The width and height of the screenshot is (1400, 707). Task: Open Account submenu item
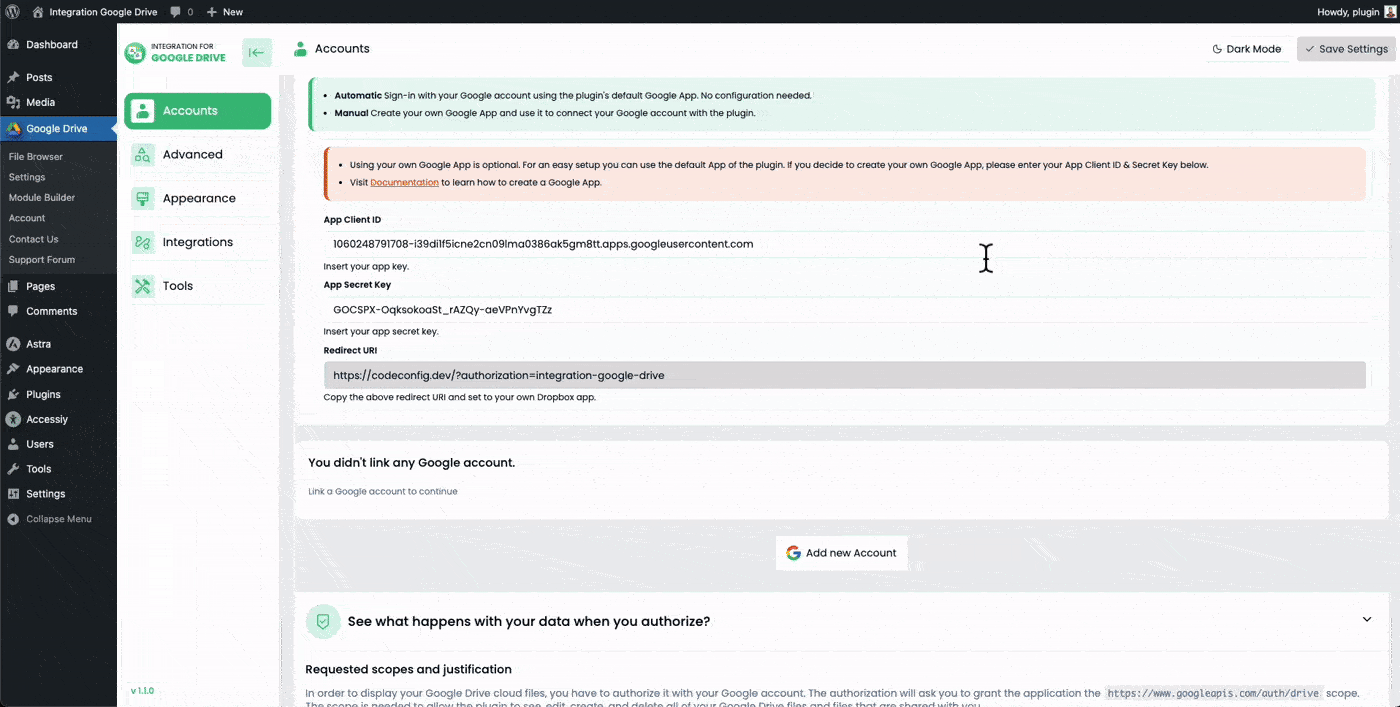(27, 218)
